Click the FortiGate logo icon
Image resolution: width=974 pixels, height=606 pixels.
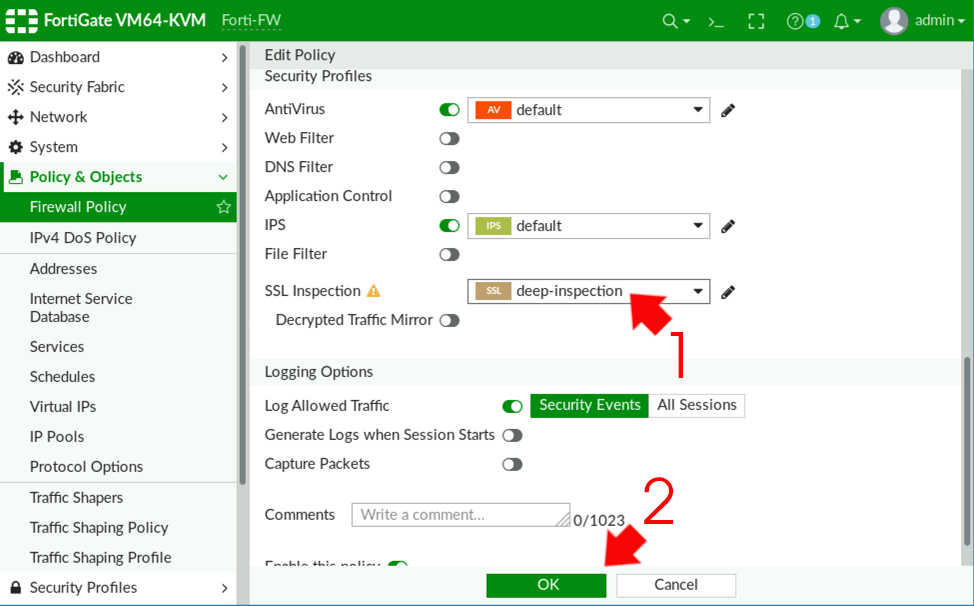22,20
